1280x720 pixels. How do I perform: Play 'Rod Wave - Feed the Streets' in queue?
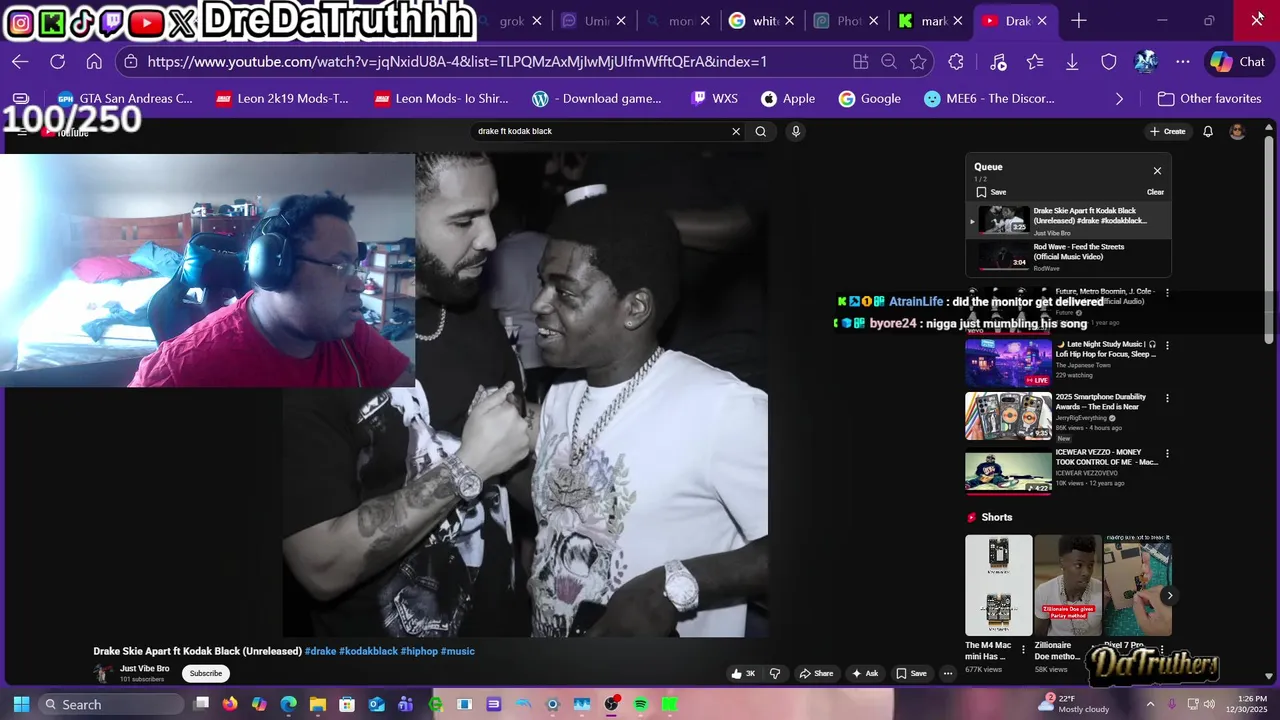tap(1068, 257)
